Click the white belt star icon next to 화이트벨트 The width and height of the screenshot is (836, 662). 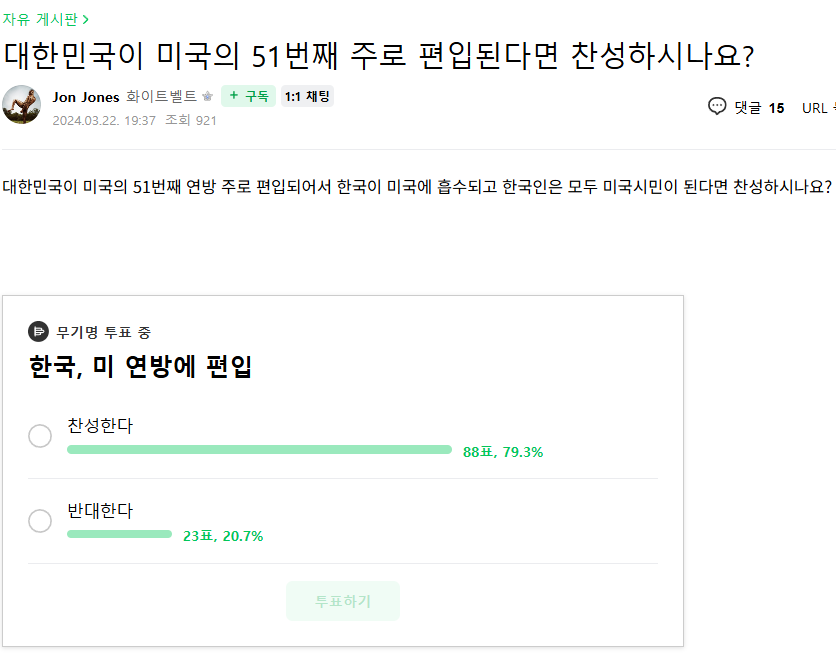(206, 96)
